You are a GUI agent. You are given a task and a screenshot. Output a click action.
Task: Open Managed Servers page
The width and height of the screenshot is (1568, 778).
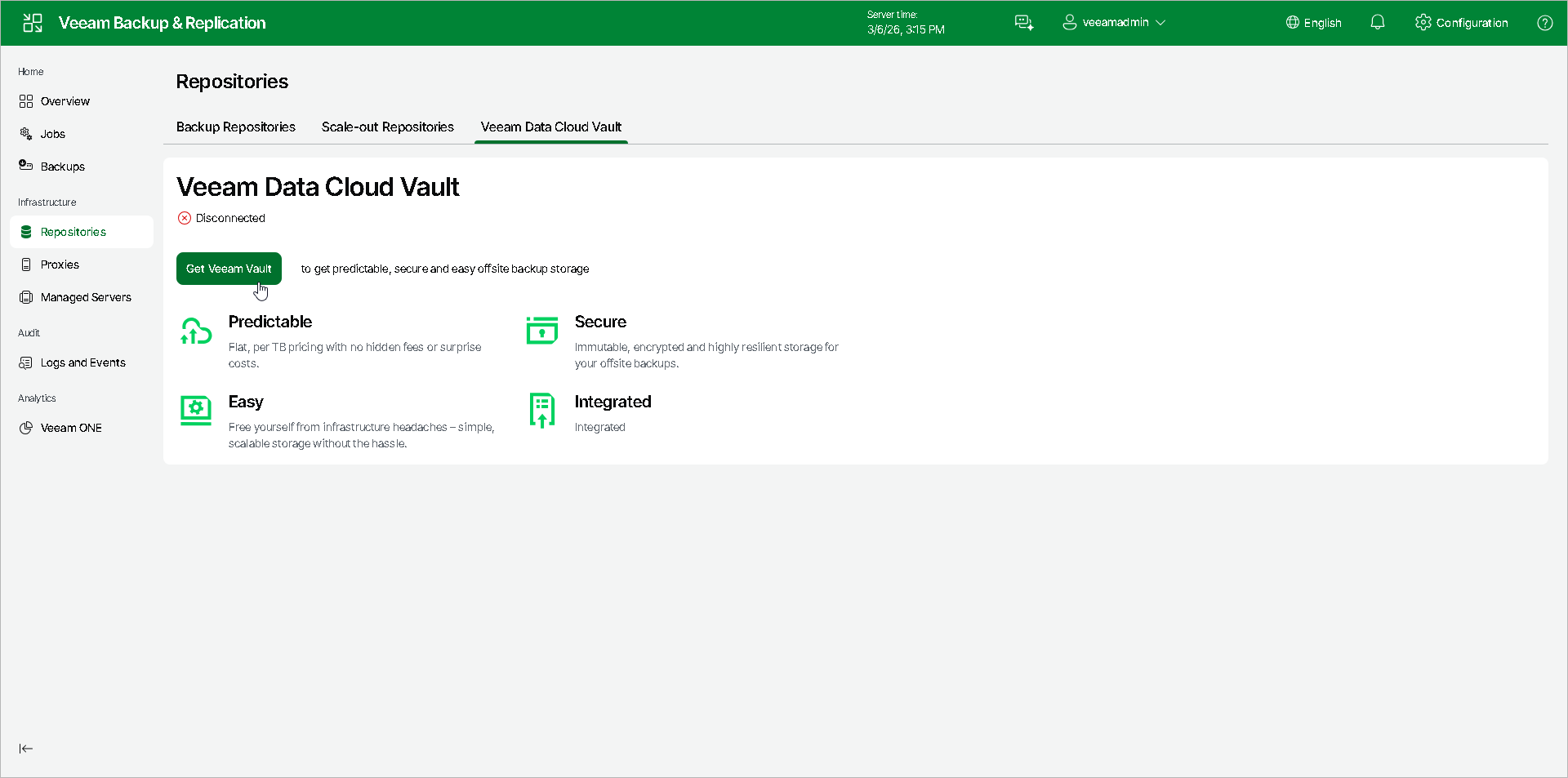(86, 297)
